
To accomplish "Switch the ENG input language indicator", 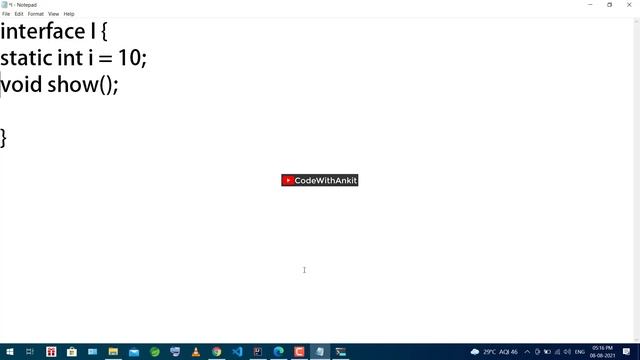I will [580, 351].
